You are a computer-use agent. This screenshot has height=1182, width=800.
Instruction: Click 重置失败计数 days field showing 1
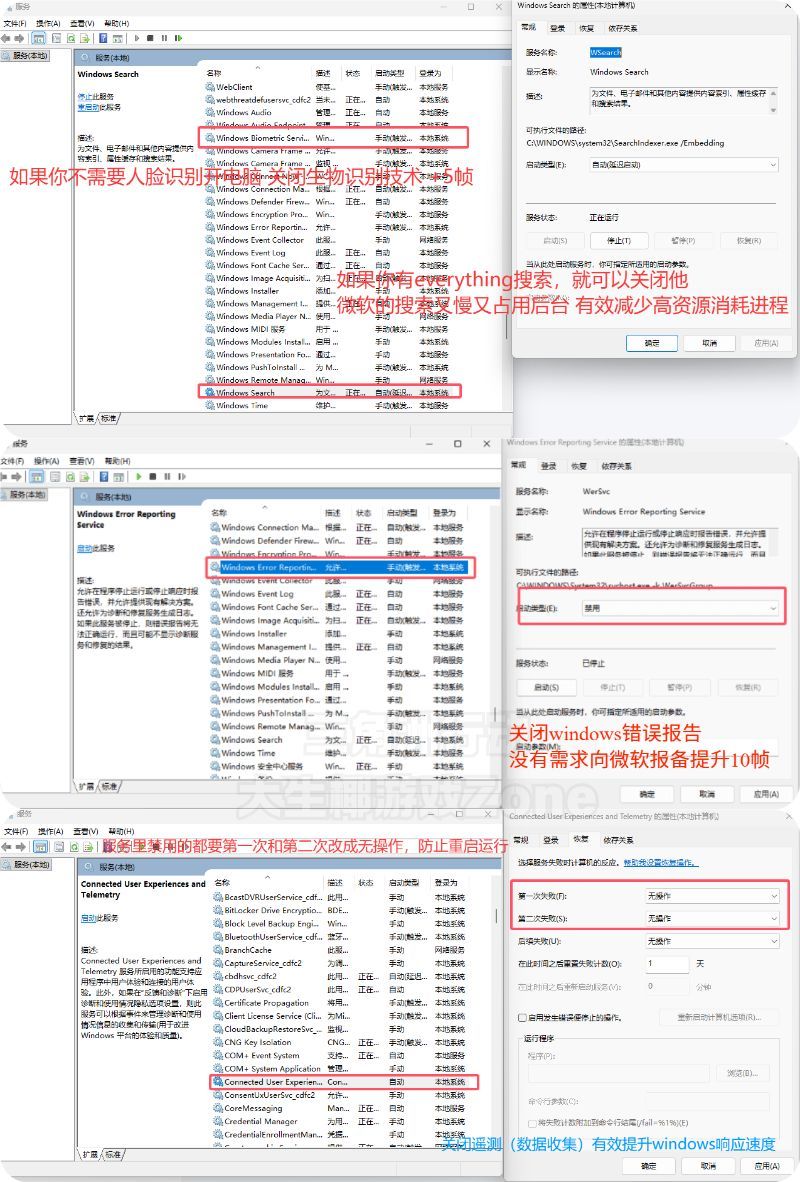coord(667,963)
